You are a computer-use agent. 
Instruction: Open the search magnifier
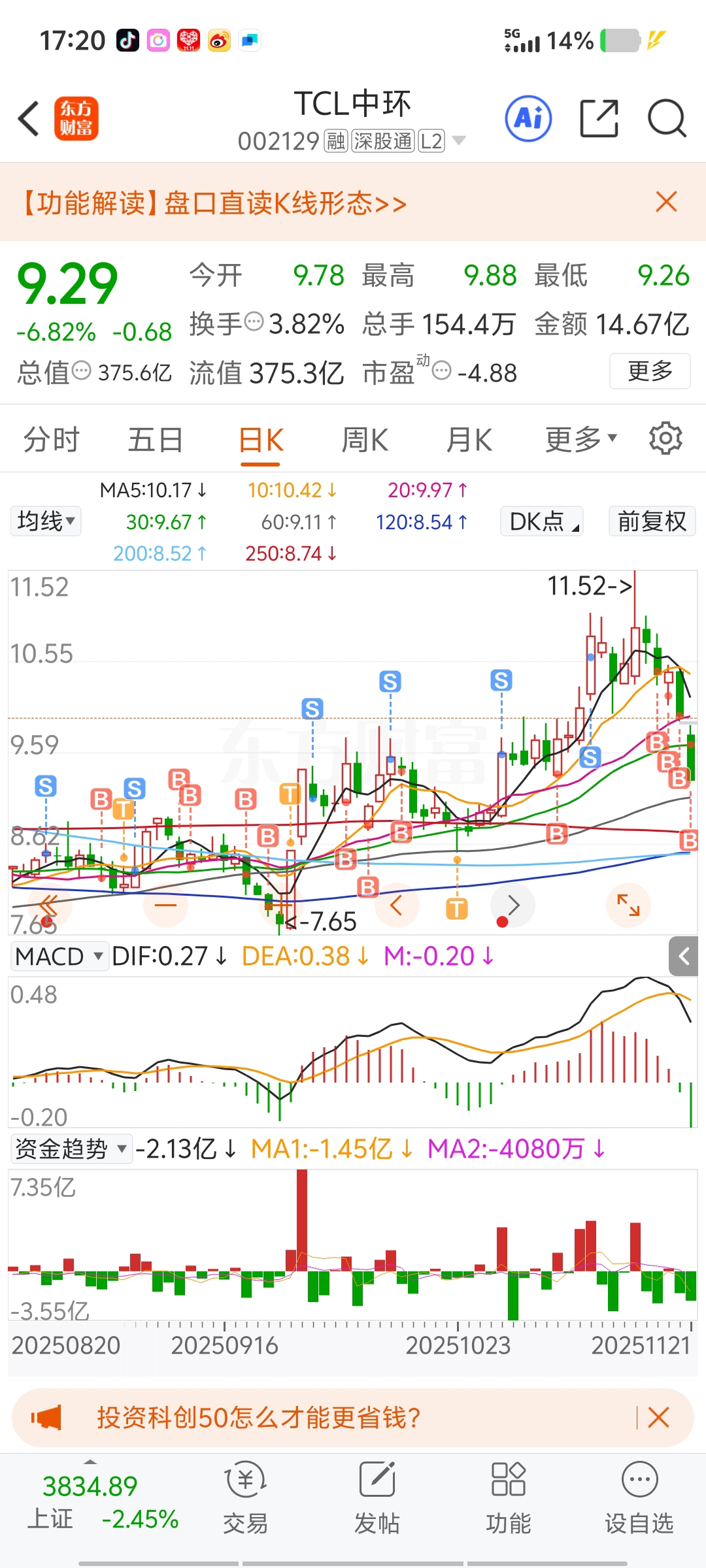[x=667, y=119]
